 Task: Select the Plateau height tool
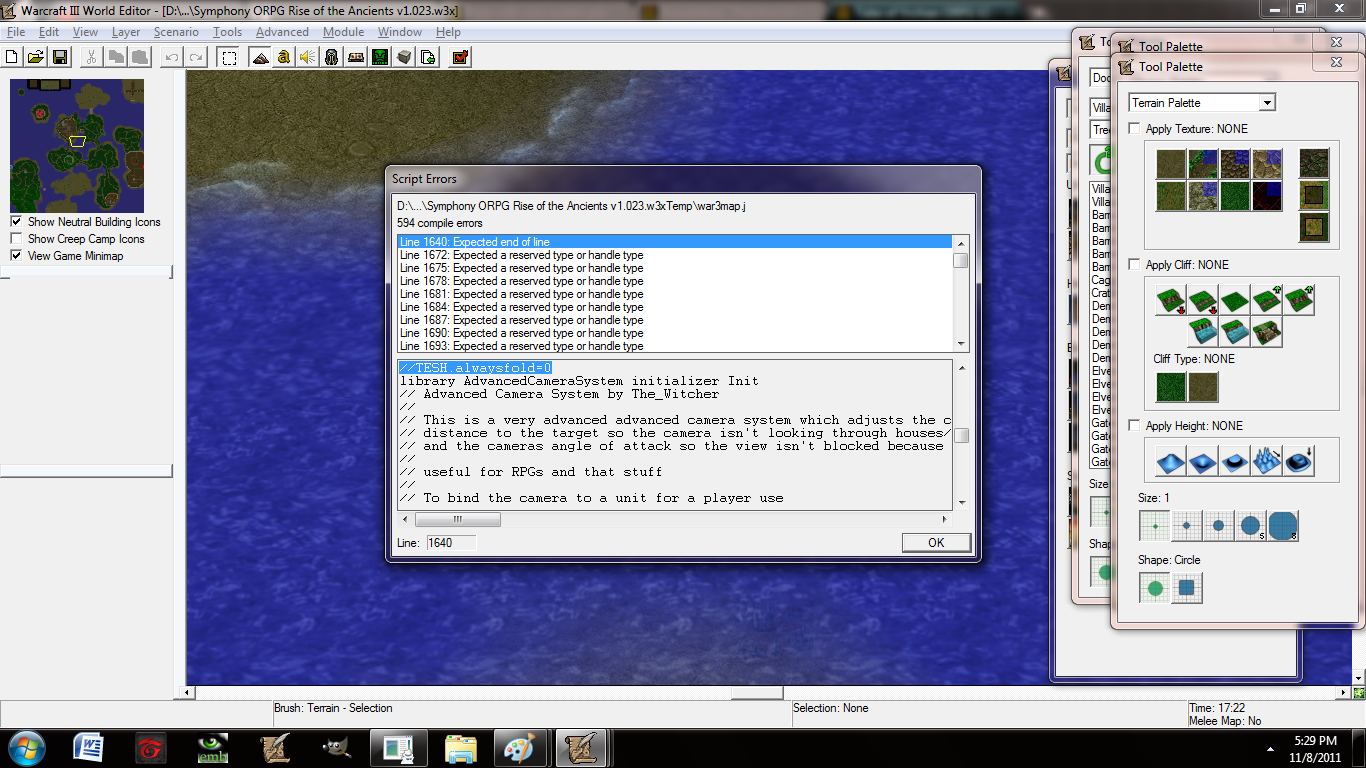1234,461
